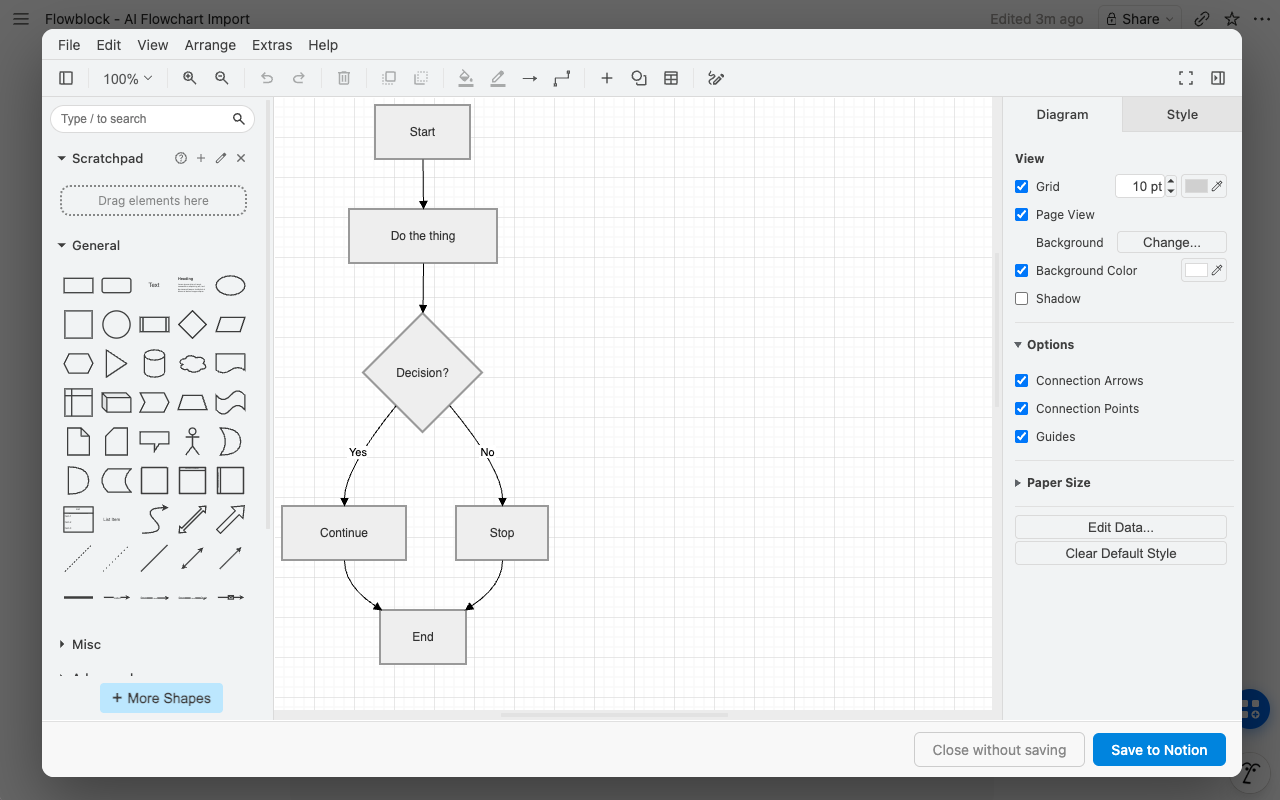1280x800 pixels.
Task: Click the fullscreen toggle icon
Action: (1186, 78)
